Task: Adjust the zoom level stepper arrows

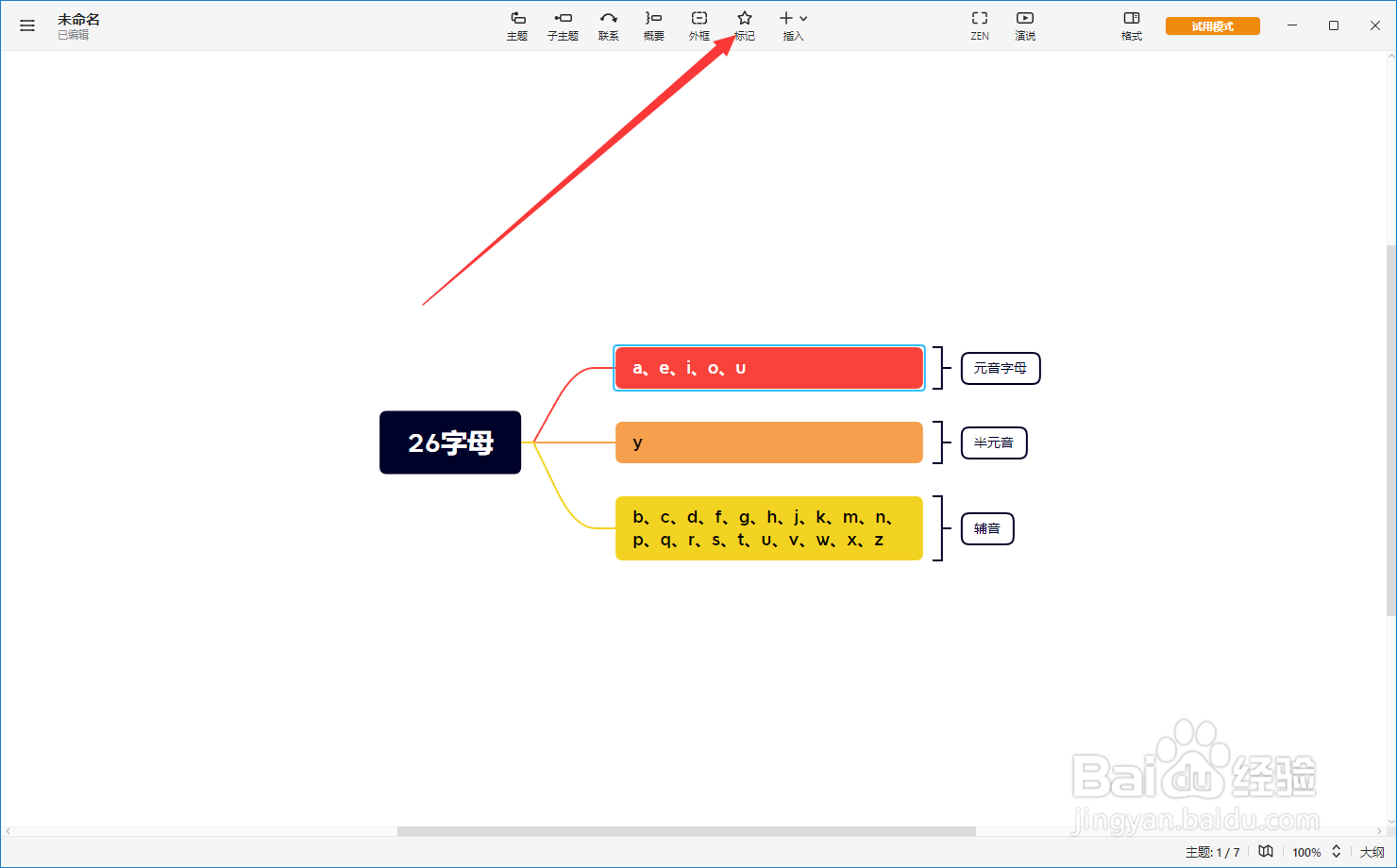Action: tap(1337, 851)
